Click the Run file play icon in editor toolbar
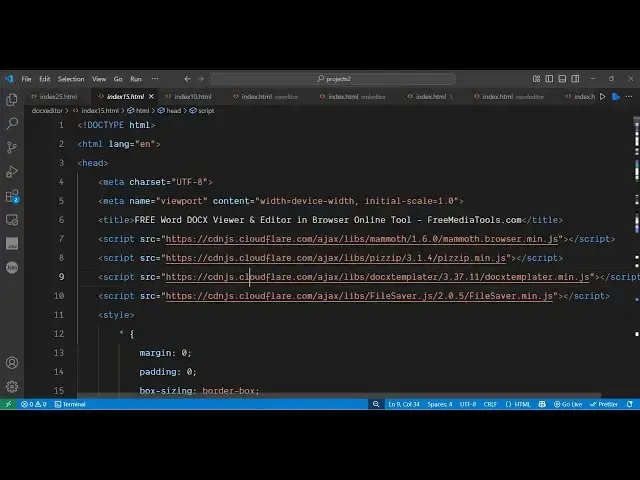640x480 pixels. [x=602, y=97]
